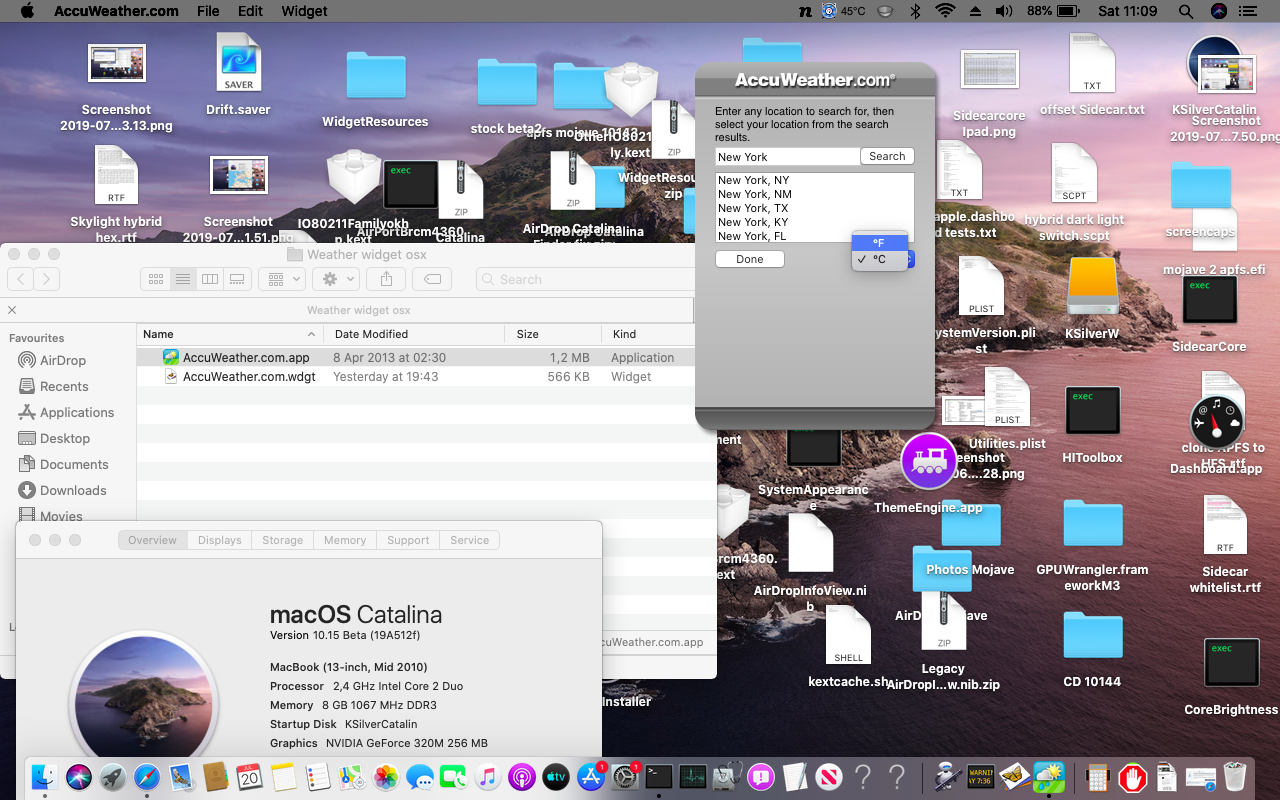Switch to Displays tab in About This Mac

219,540
